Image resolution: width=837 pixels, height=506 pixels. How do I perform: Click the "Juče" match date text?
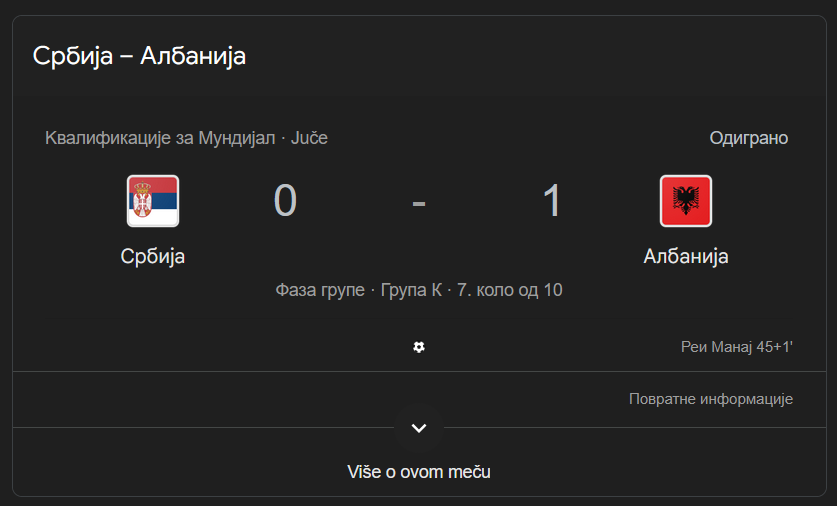[x=309, y=138]
